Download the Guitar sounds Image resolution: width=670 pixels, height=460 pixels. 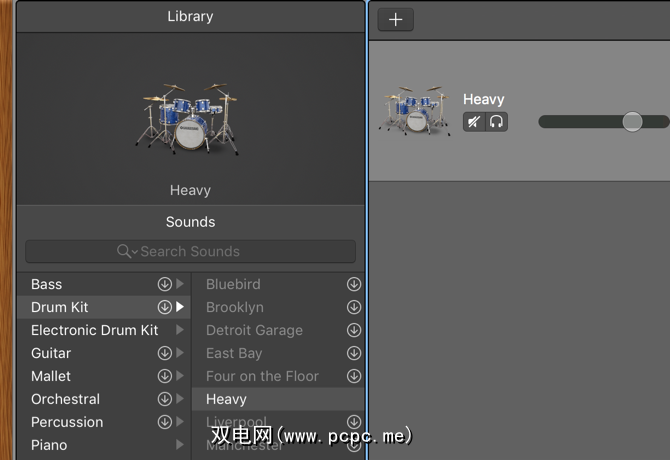tap(164, 353)
